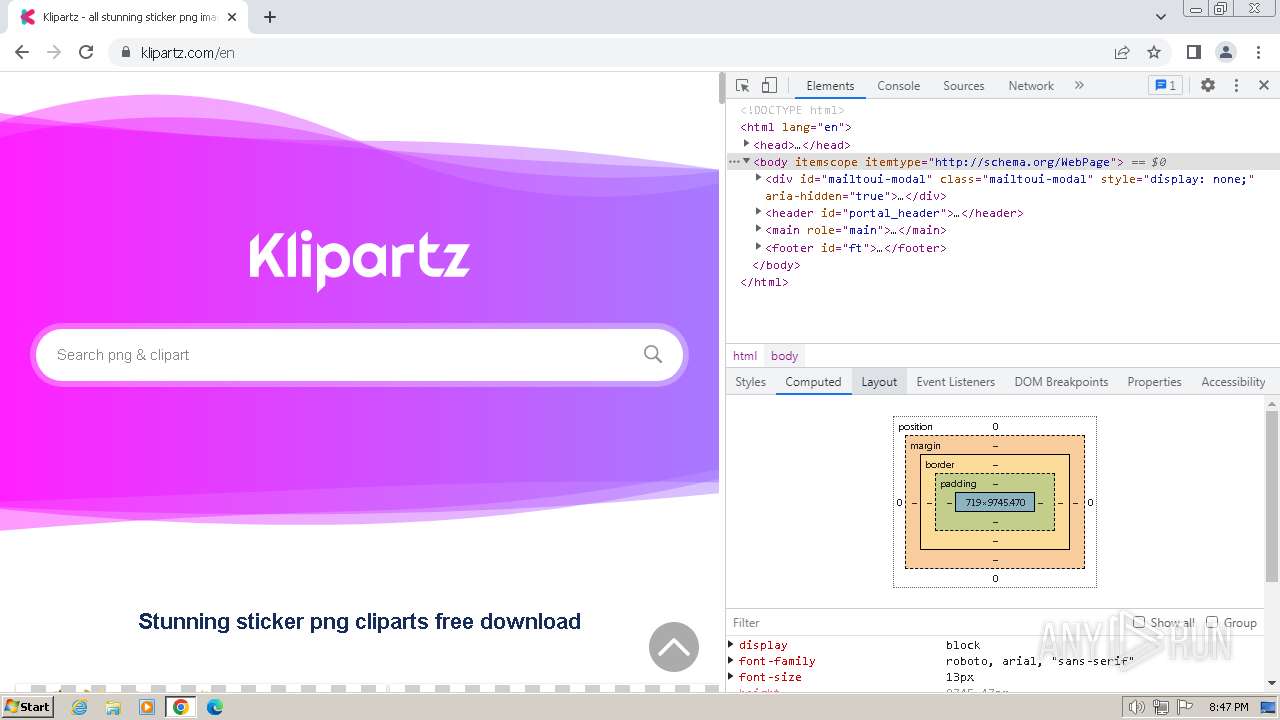Collapse the body element node
This screenshot has height=720, width=1280.
pyautogui.click(x=746, y=161)
